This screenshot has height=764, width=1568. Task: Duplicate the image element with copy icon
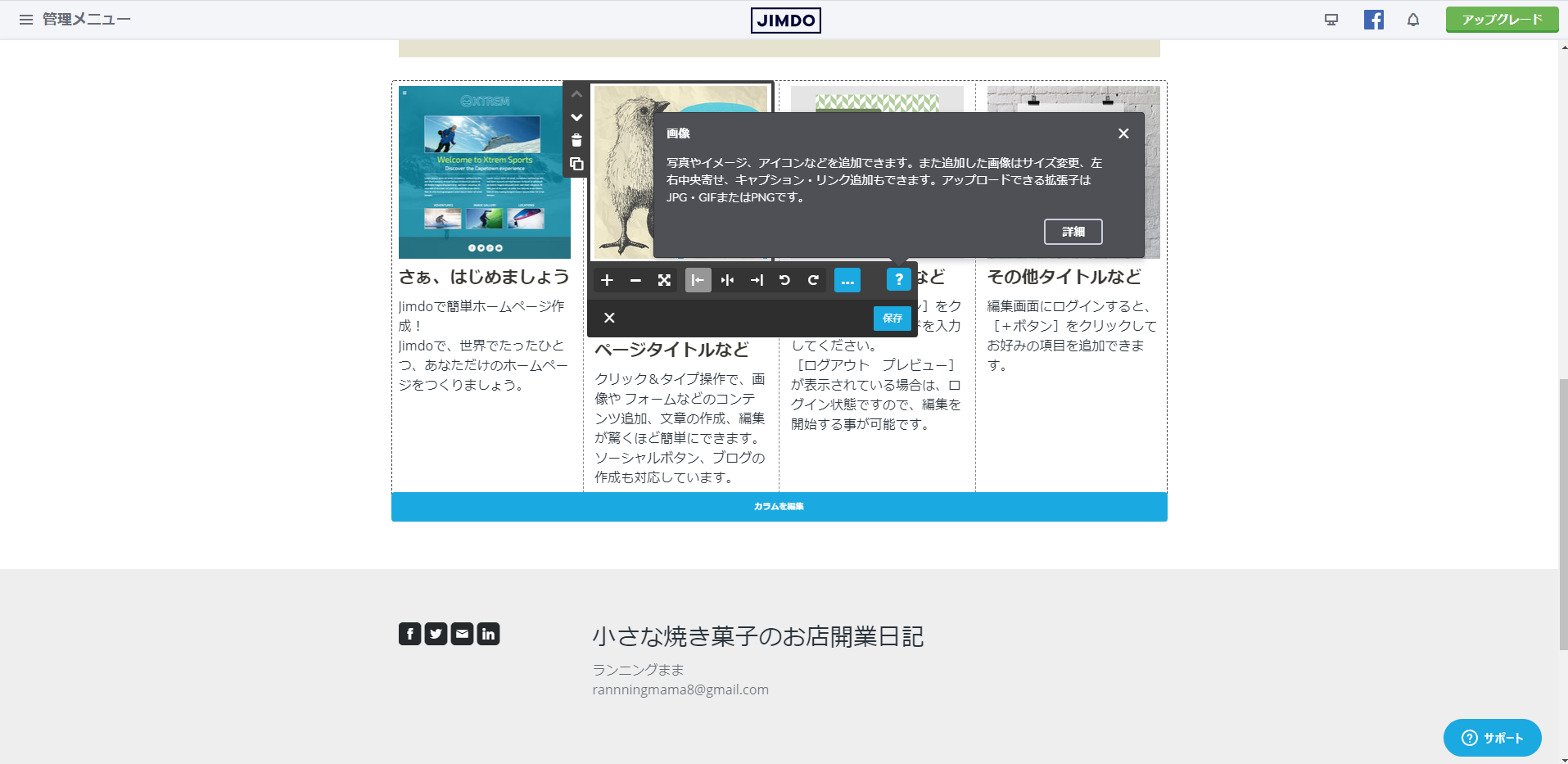(576, 165)
